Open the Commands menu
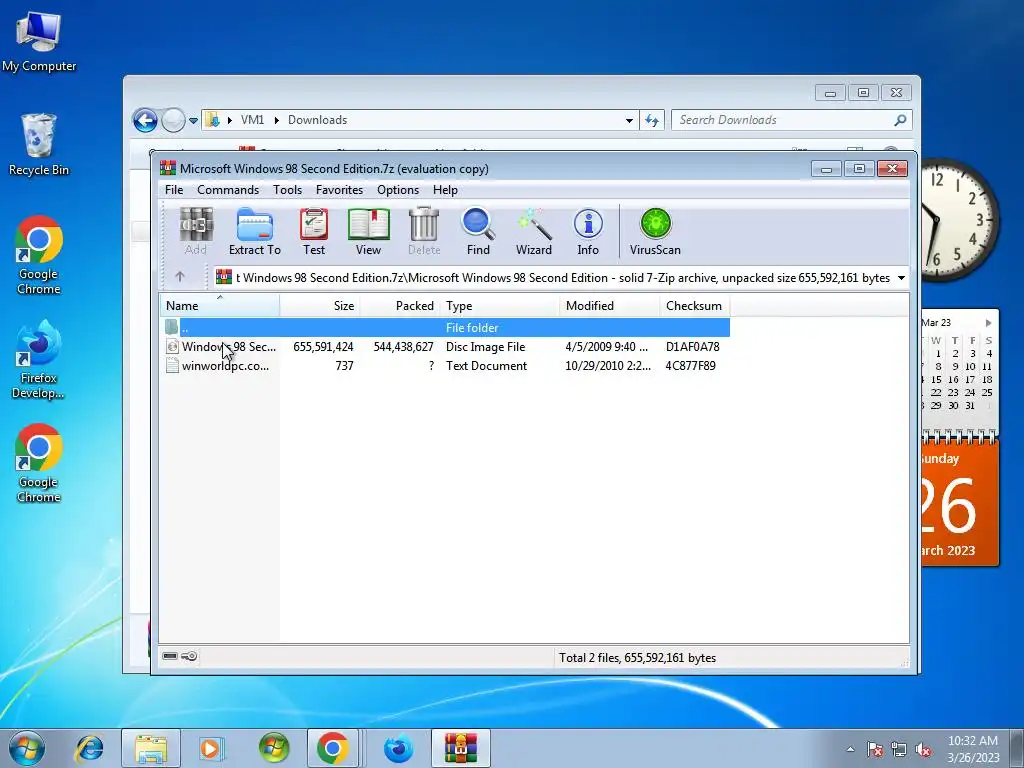 [228, 190]
